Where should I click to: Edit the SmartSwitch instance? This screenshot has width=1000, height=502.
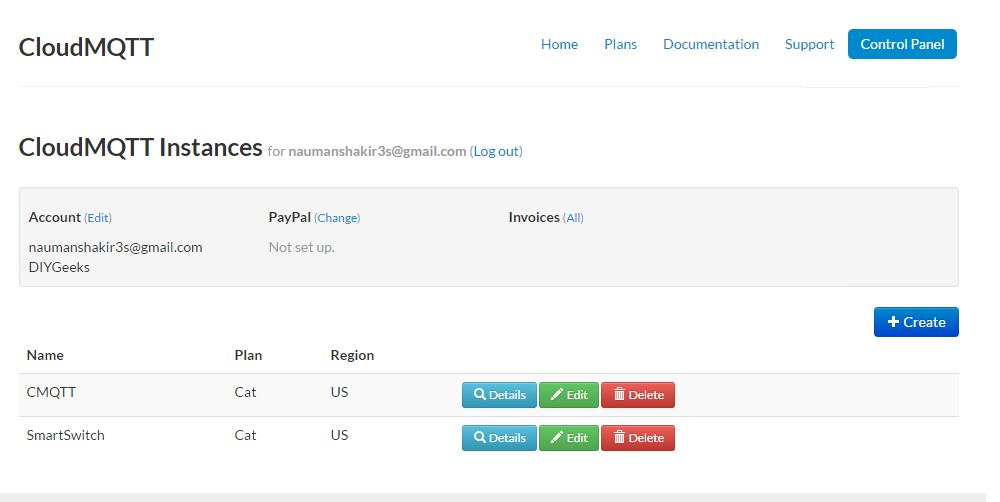tap(569, 438)
